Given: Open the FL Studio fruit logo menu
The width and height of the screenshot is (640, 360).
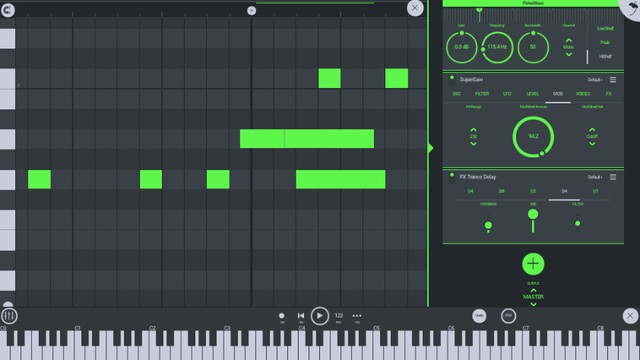Looking at the screenshot, I should (x=631, y=8).
